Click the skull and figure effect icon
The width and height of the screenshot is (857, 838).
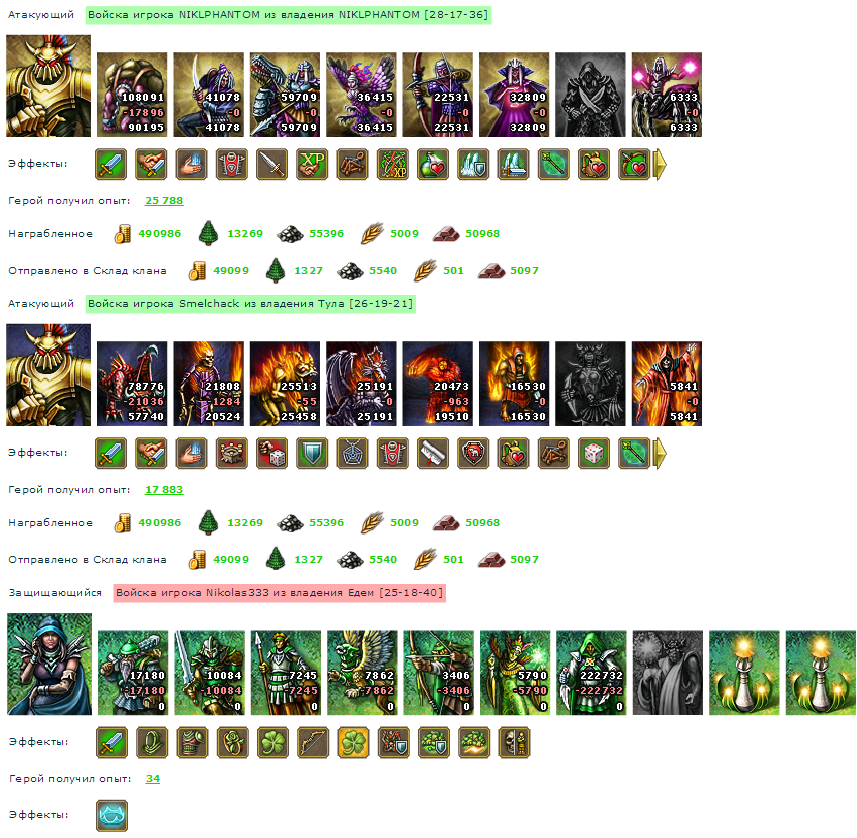click(x=514, y=742)
